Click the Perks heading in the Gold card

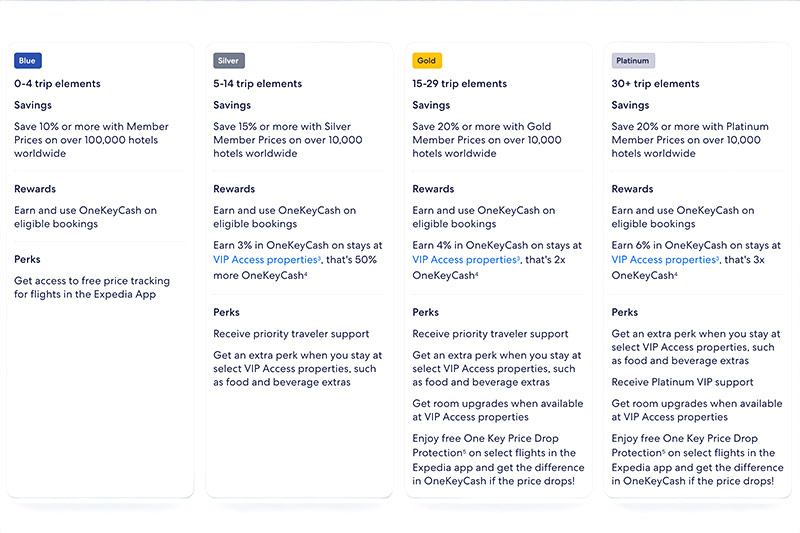click(x=426, y=312)
